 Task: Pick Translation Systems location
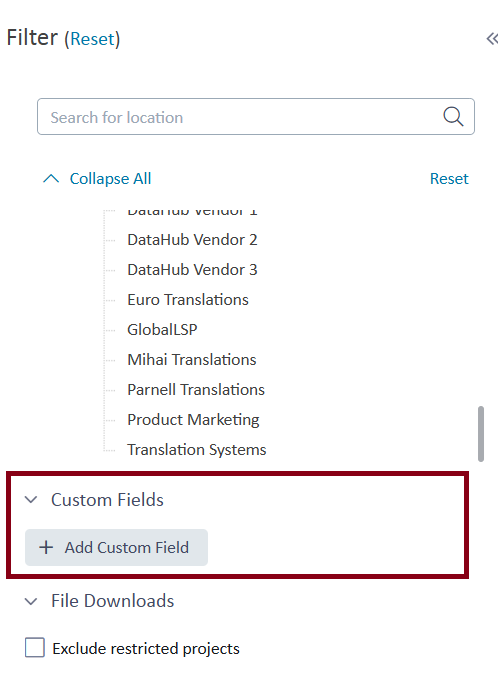pyautogui.click(x=197, y=450)
